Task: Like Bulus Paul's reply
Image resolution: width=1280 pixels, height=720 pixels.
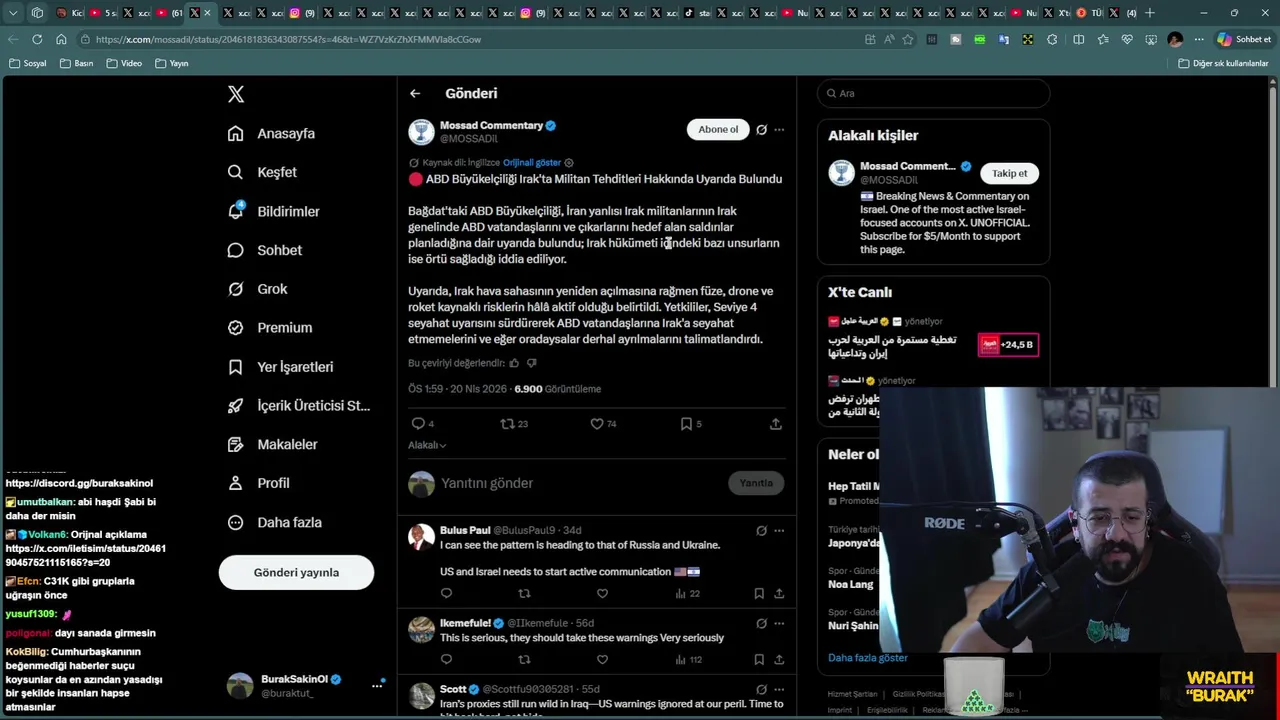Action: coord(602,593)
